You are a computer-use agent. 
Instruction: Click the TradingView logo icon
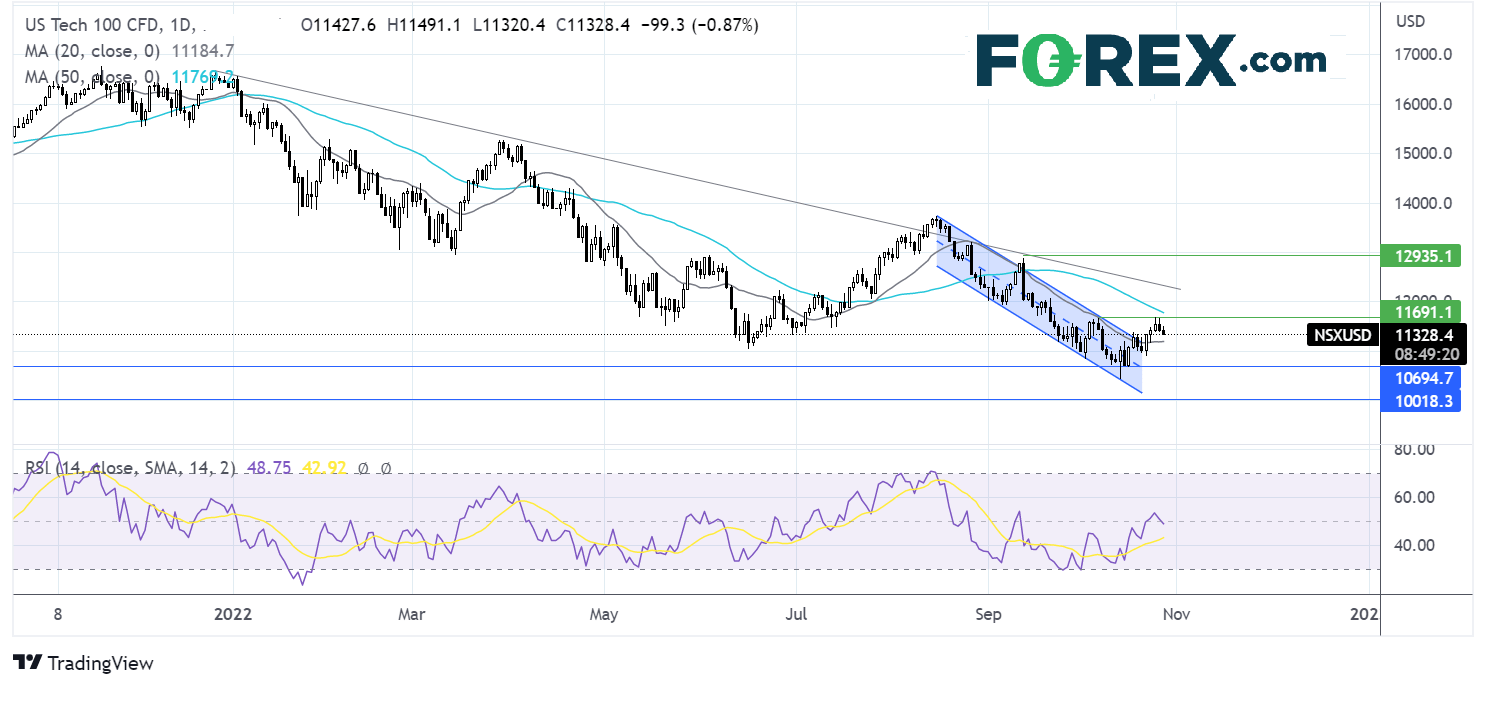[x=27, y=662]
